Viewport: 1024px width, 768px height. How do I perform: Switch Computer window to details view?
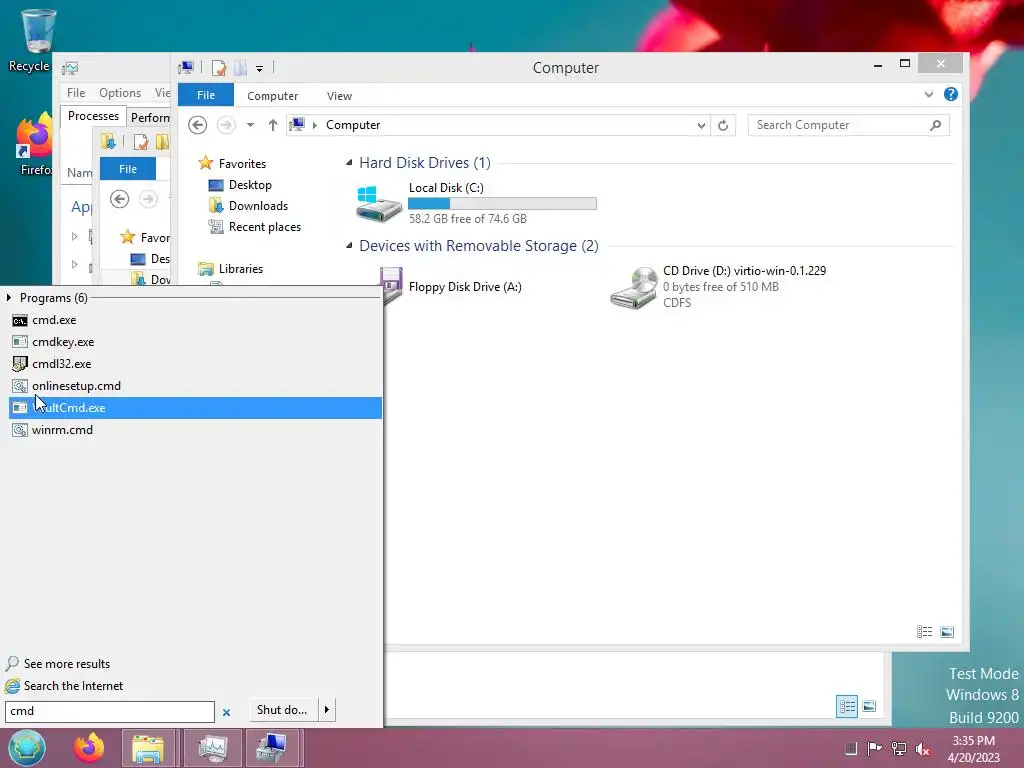(x=924, y=632)
